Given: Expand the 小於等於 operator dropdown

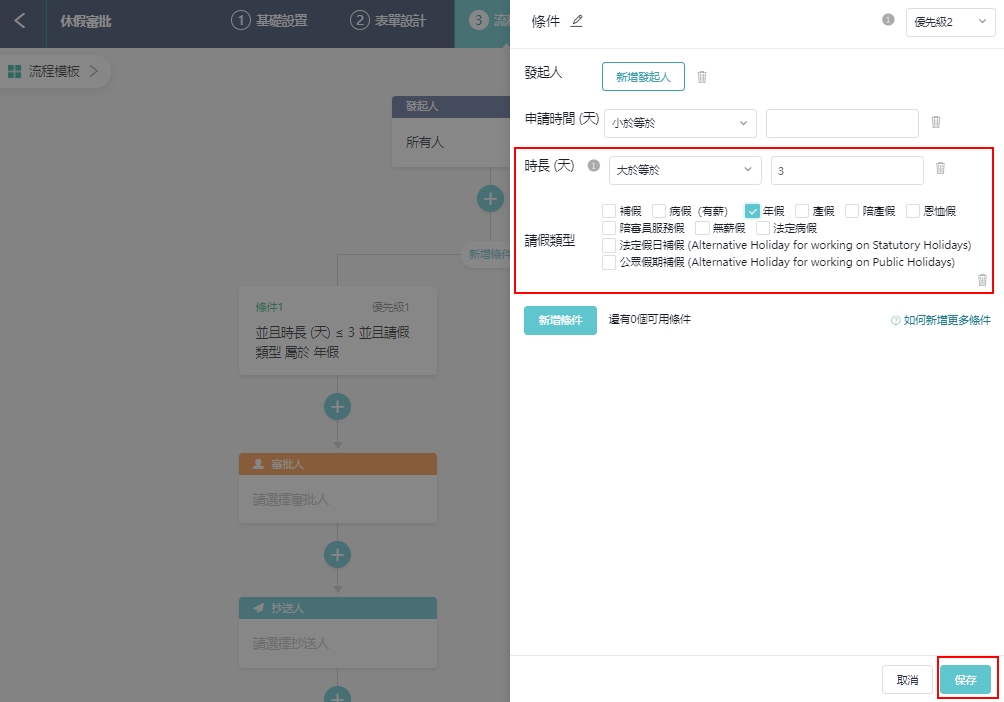Looking at the screenshot, I should tap(680, 123).
